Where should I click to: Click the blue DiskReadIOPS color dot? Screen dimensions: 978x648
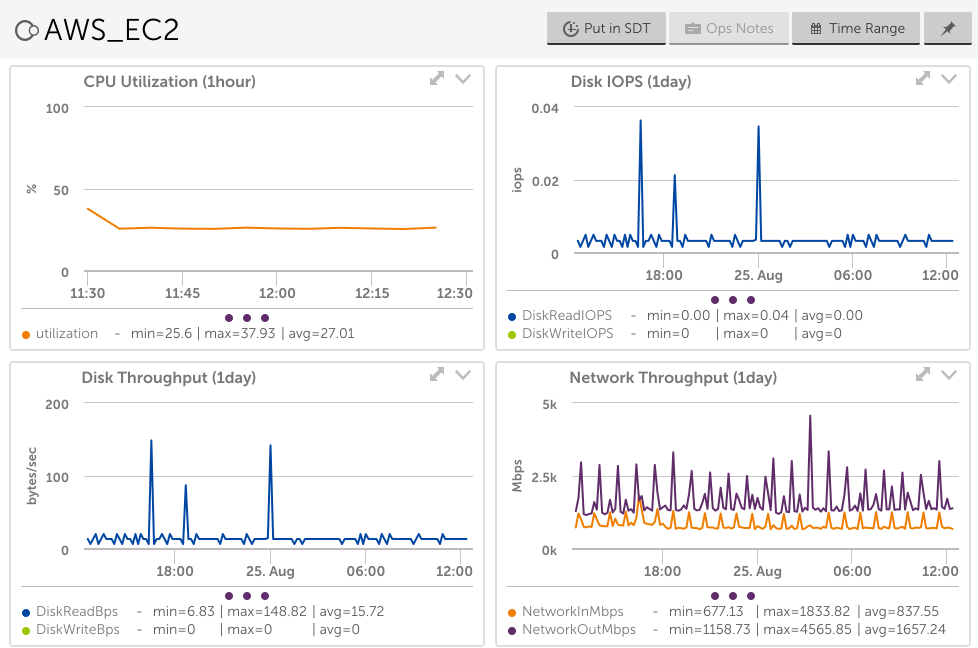pyautogui.click(x=512, y=317)
